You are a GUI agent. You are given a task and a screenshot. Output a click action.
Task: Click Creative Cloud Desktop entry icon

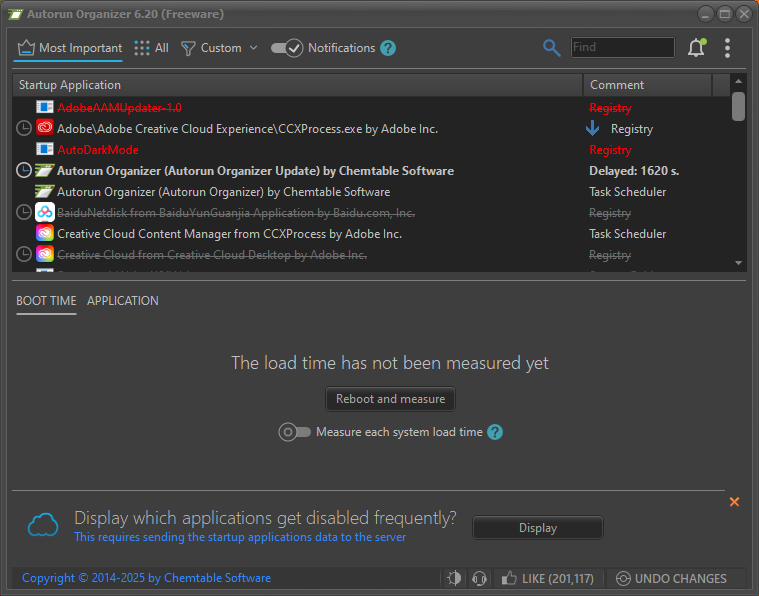(45, 254)
